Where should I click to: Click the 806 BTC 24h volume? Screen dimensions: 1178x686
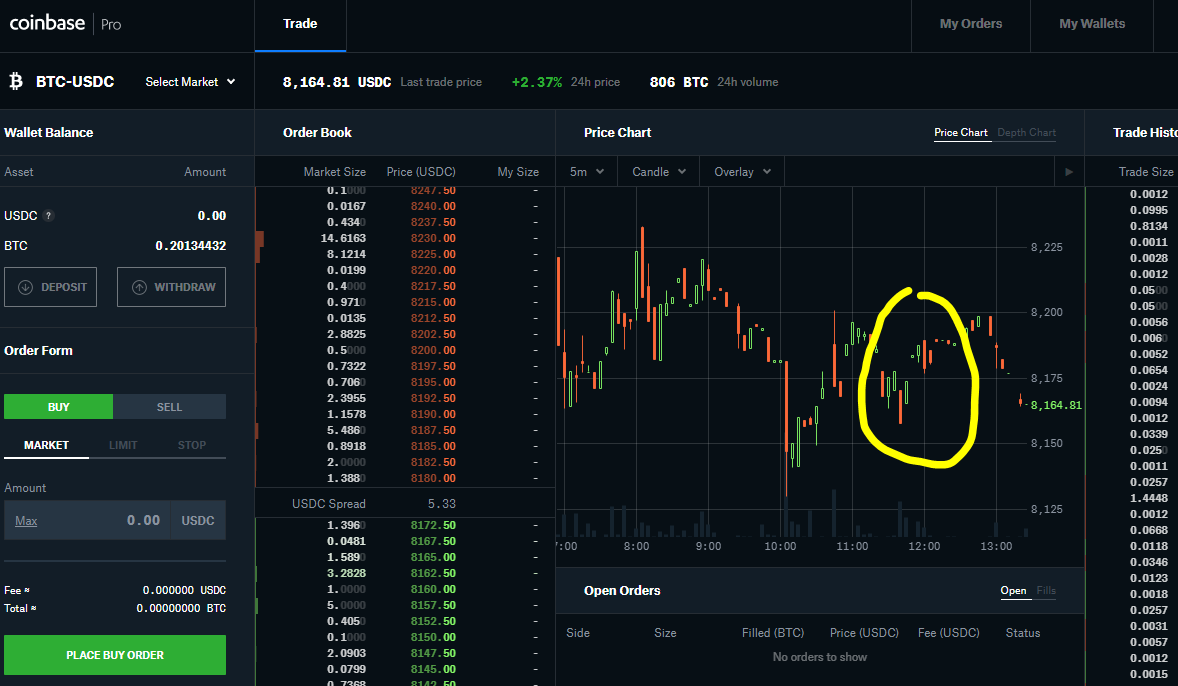(679, 82)
